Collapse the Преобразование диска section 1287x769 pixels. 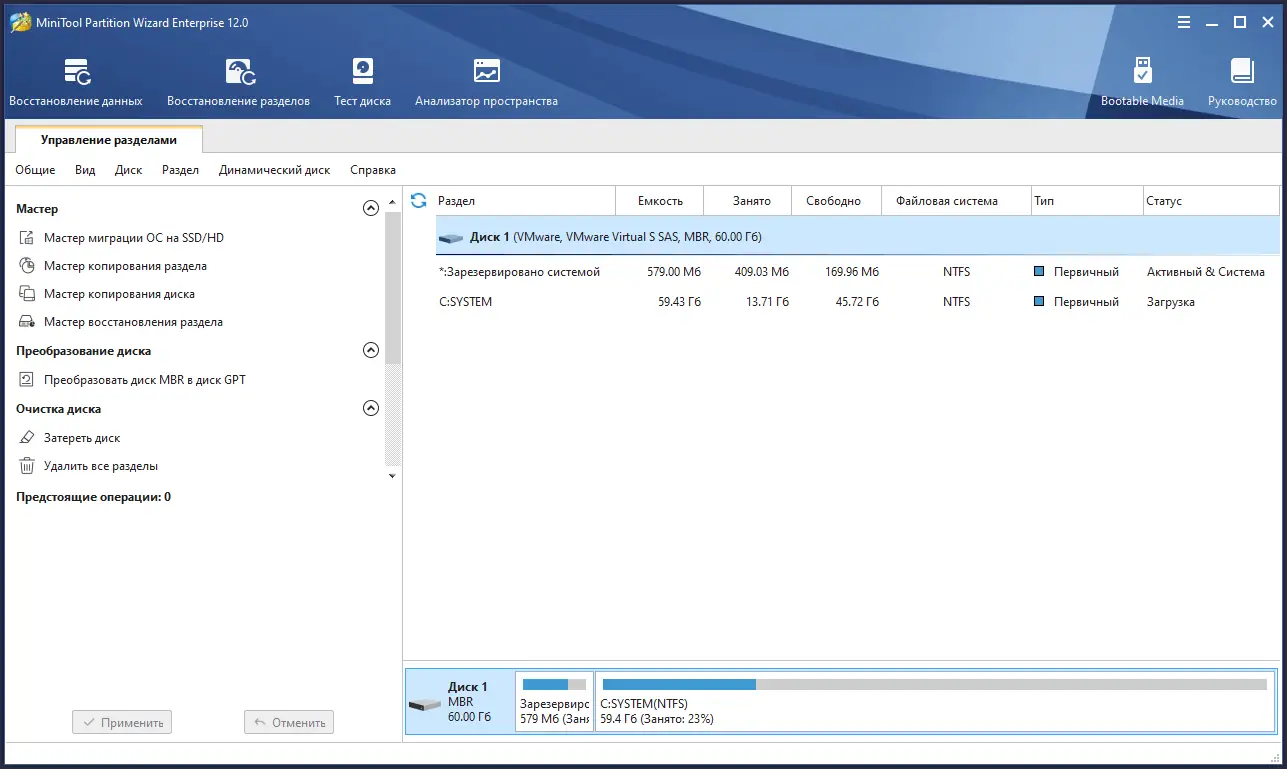371,351
